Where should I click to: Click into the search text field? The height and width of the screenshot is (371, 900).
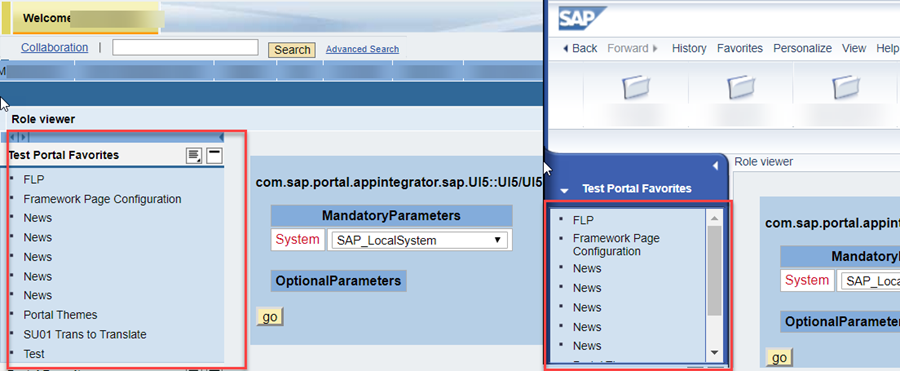click(x=185, y=48)
